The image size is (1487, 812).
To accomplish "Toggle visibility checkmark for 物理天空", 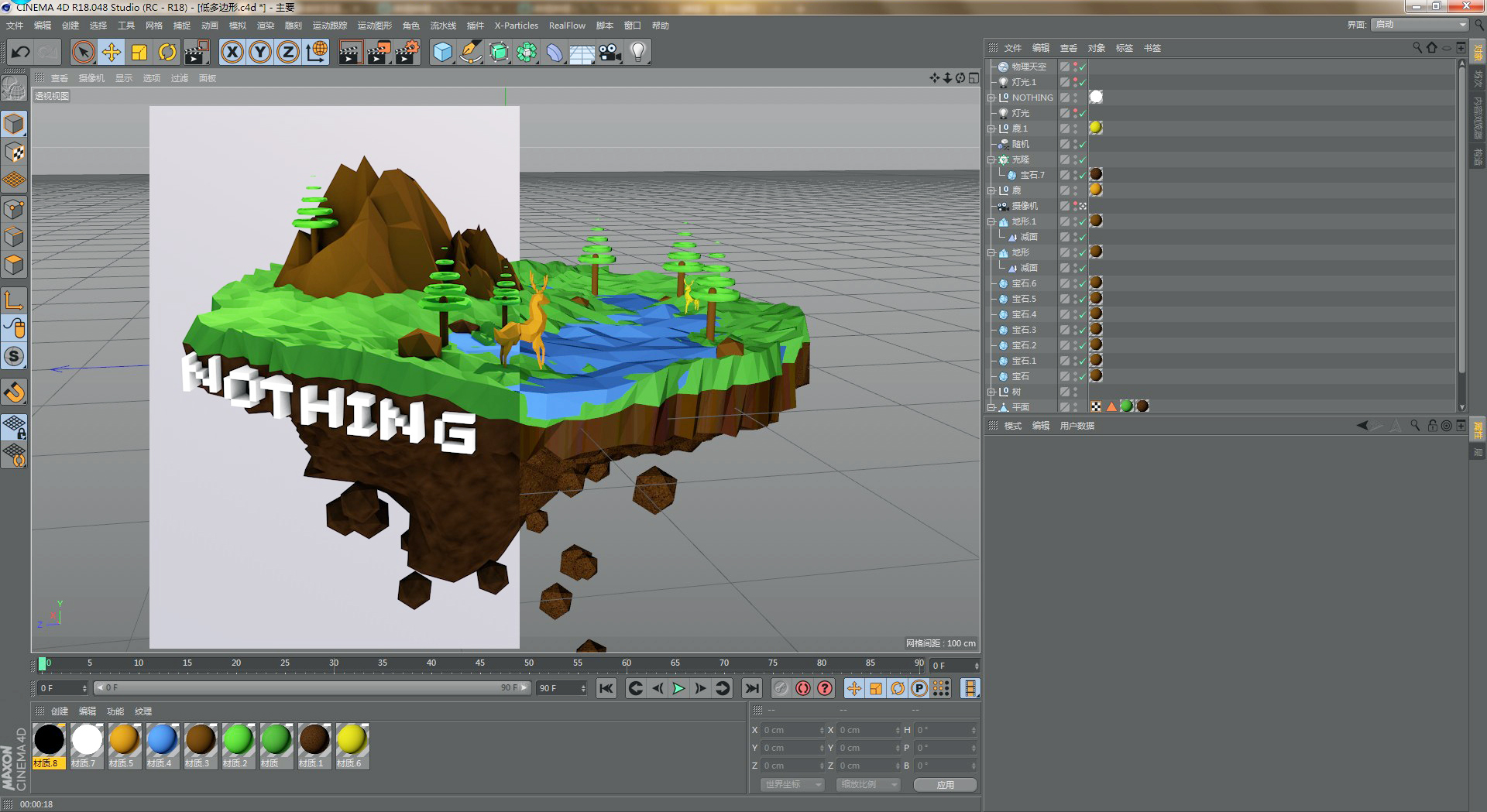I will pyautogui.click(x=1082, y=67).
